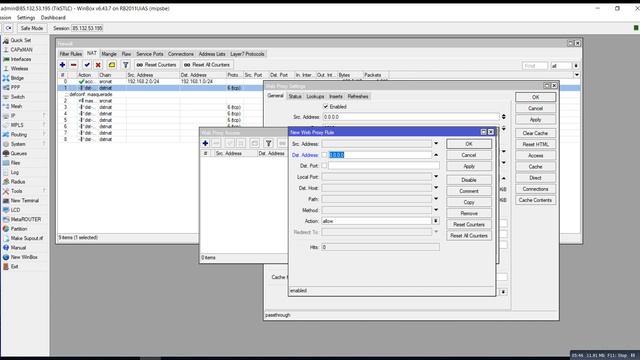The width and height of the screenshot is (640, 360).
Task: Switch to the Mangle tab
Action: 109,54
